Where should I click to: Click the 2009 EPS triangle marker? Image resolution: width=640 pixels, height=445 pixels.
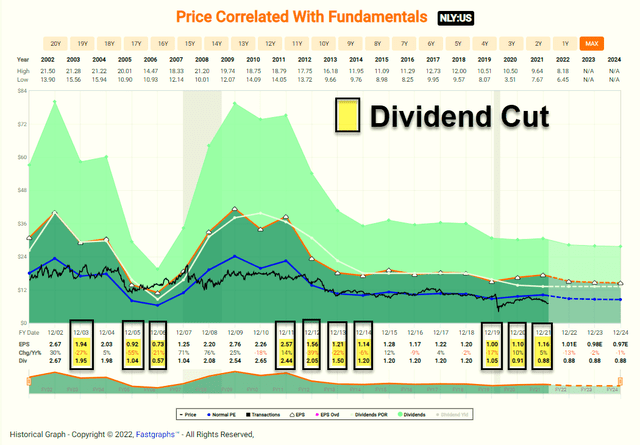(235, 209)
